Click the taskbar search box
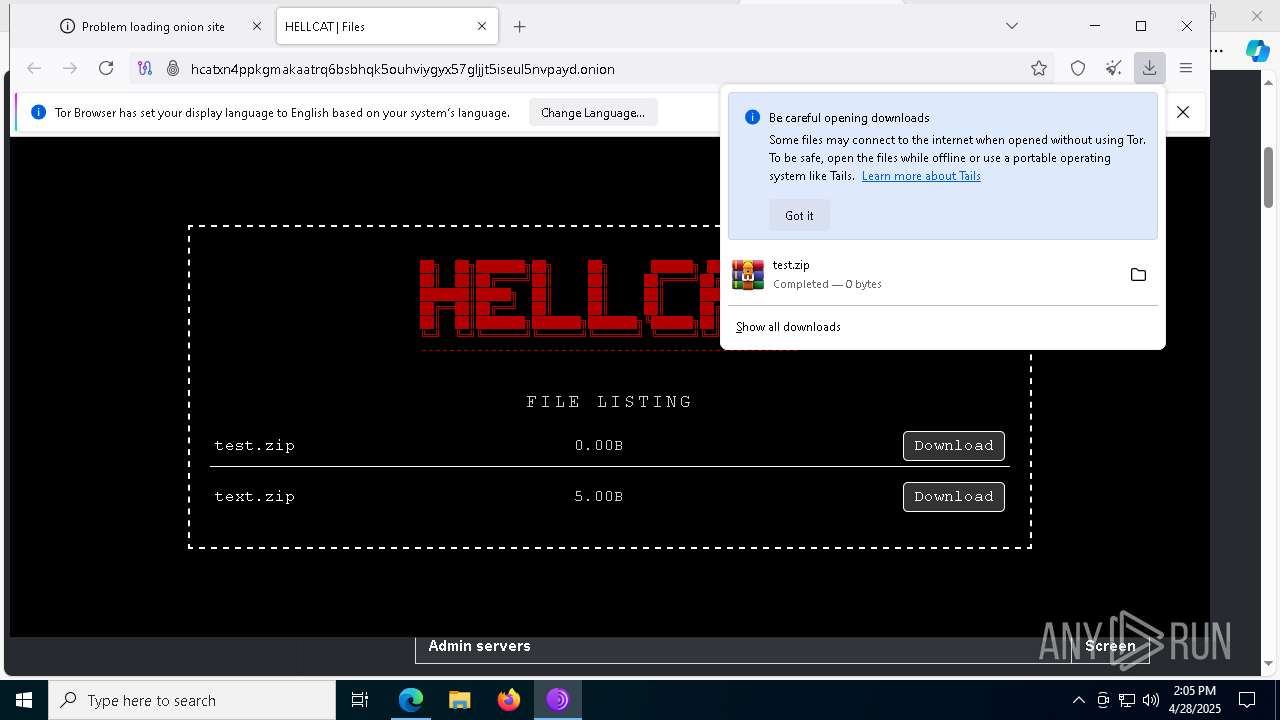Screen dimensions: 1280x720 (192, 700)
